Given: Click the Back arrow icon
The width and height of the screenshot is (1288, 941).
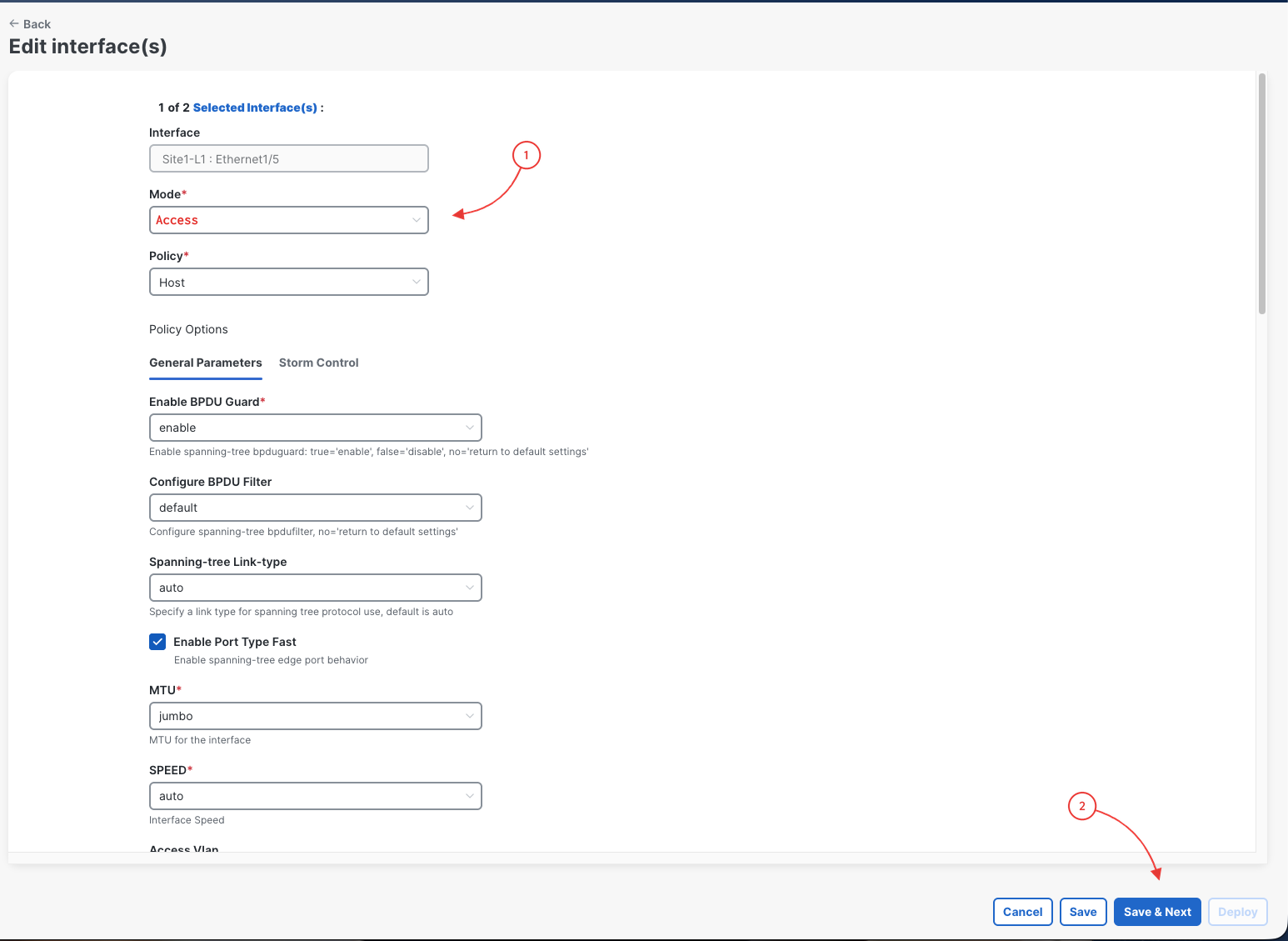Looking at the screenshot, I should pos(14,24).
